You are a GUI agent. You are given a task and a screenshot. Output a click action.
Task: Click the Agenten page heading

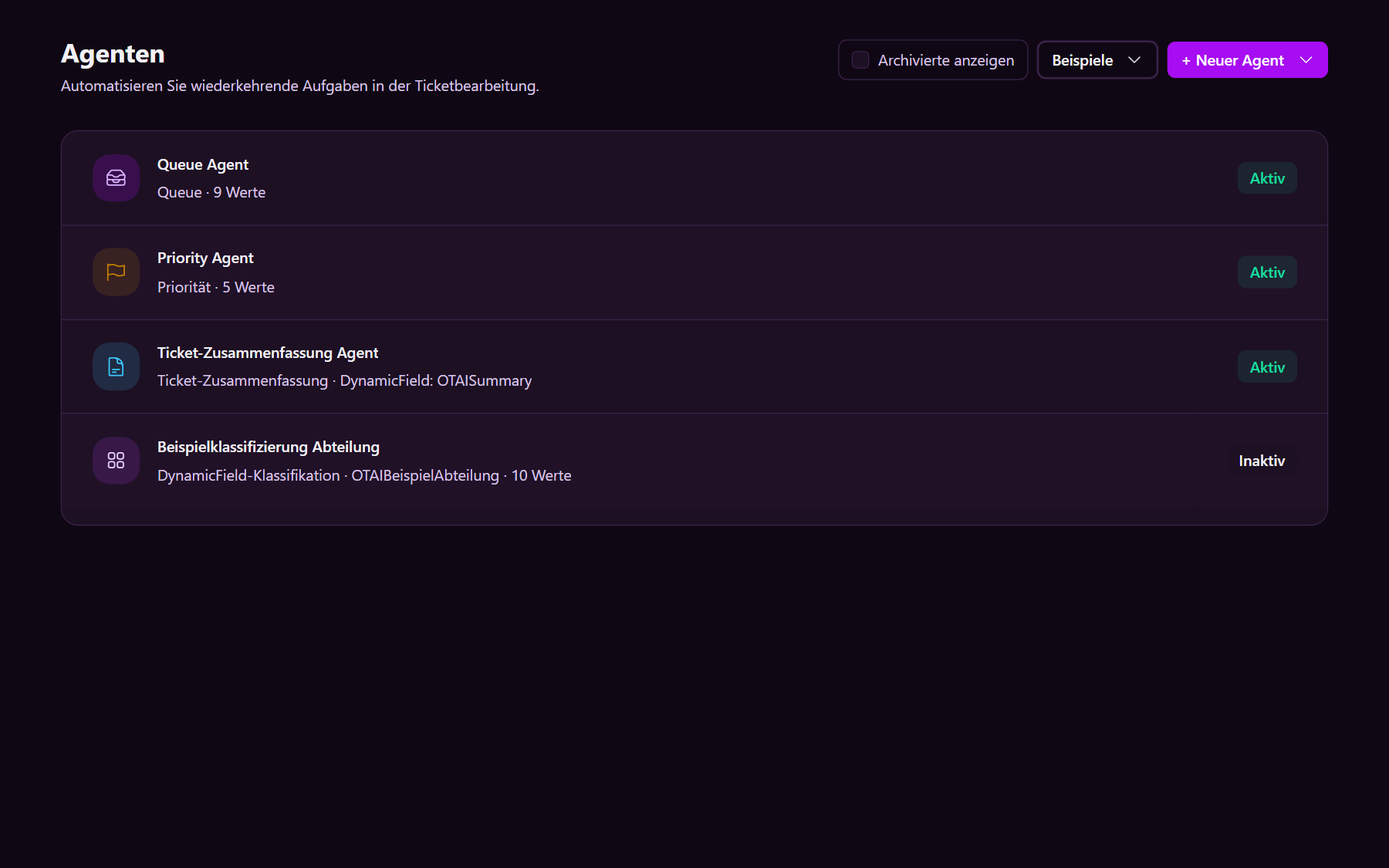113,54
